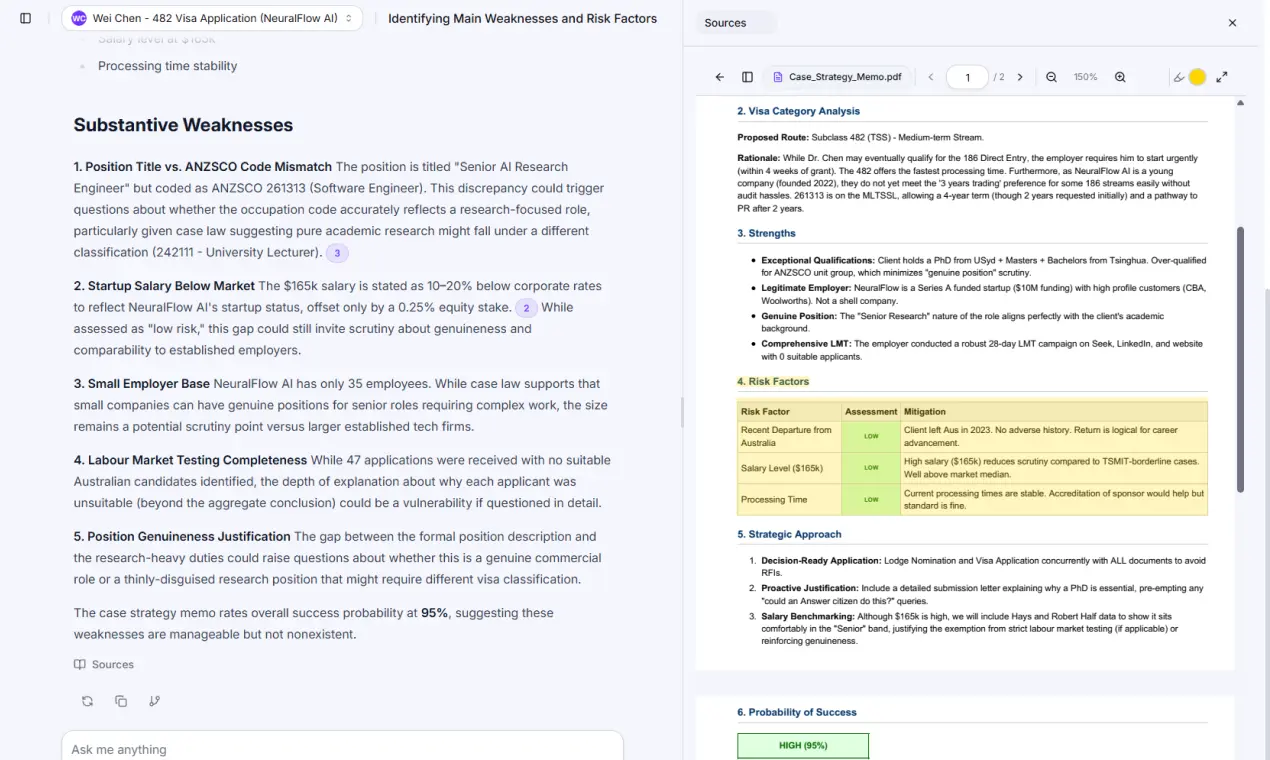The height and width of the screenshot is (760, 1270).
Task: Expand the PDF viewer to fullscreen
Action: pos(1222,77)
